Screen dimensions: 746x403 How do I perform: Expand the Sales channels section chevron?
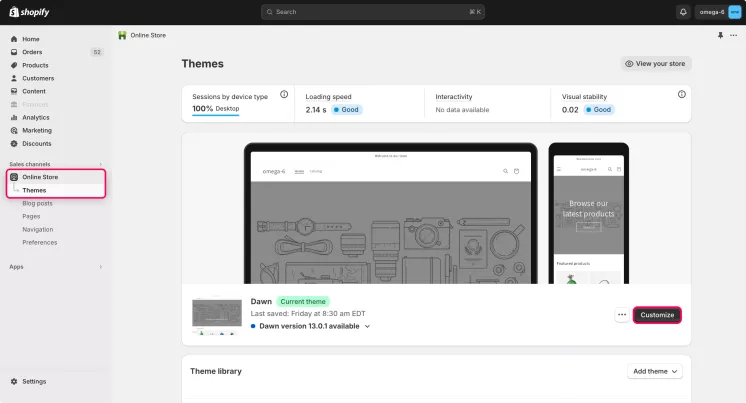pyautogui.click(x=100, y=164)
